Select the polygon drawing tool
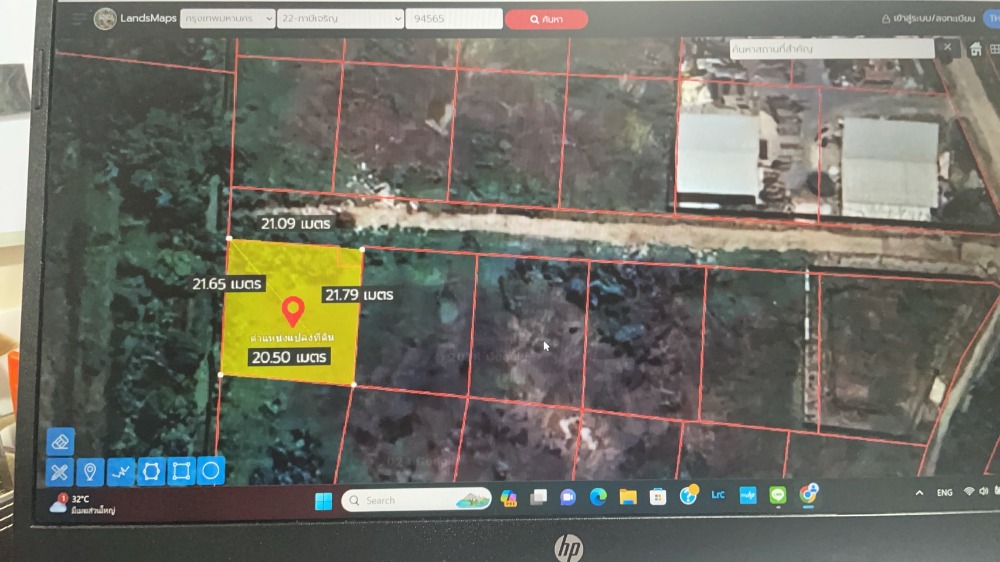The height and width of the screenshot is (562, 1000). [x=151, y=471]
